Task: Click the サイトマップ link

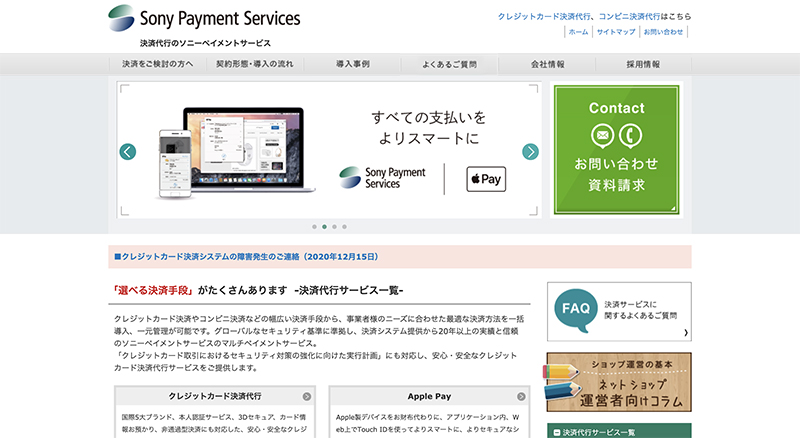Action: tap(616, 32)
